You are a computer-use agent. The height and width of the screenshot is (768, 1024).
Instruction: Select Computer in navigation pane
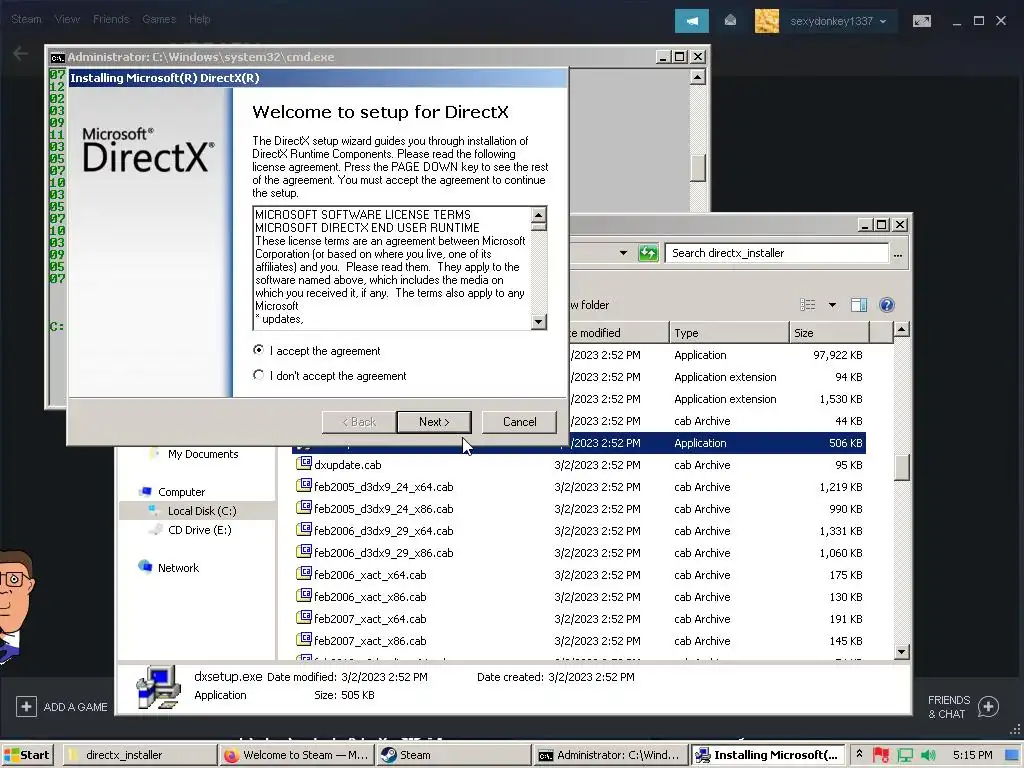tap(182, 492)
